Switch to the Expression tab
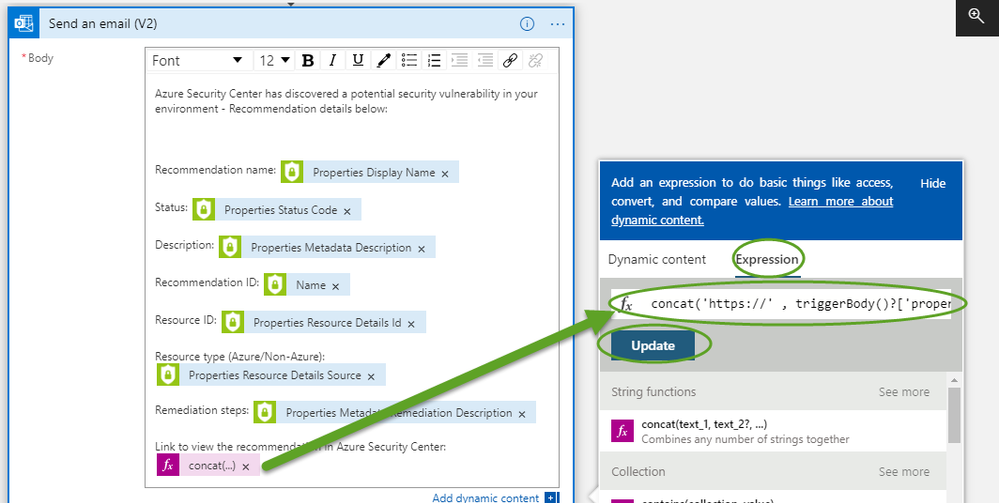 [x=766, y=259]
